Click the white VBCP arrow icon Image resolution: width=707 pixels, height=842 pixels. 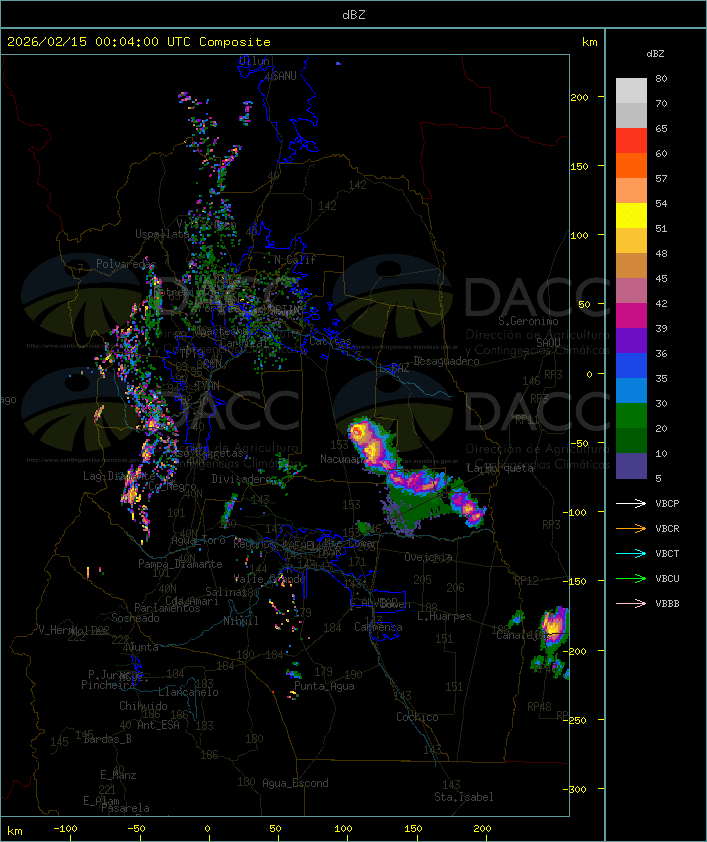[x=631, y=503]
